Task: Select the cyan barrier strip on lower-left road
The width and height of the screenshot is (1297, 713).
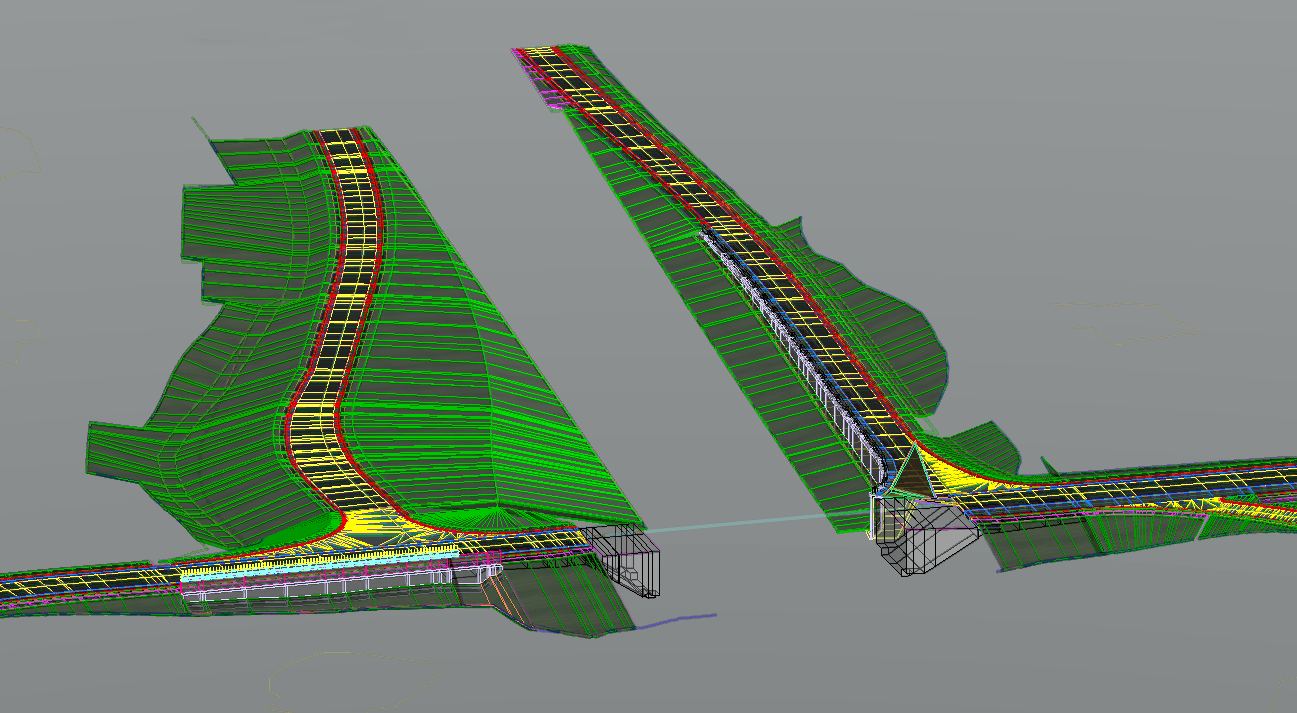Action: click(x=215, y=575)
